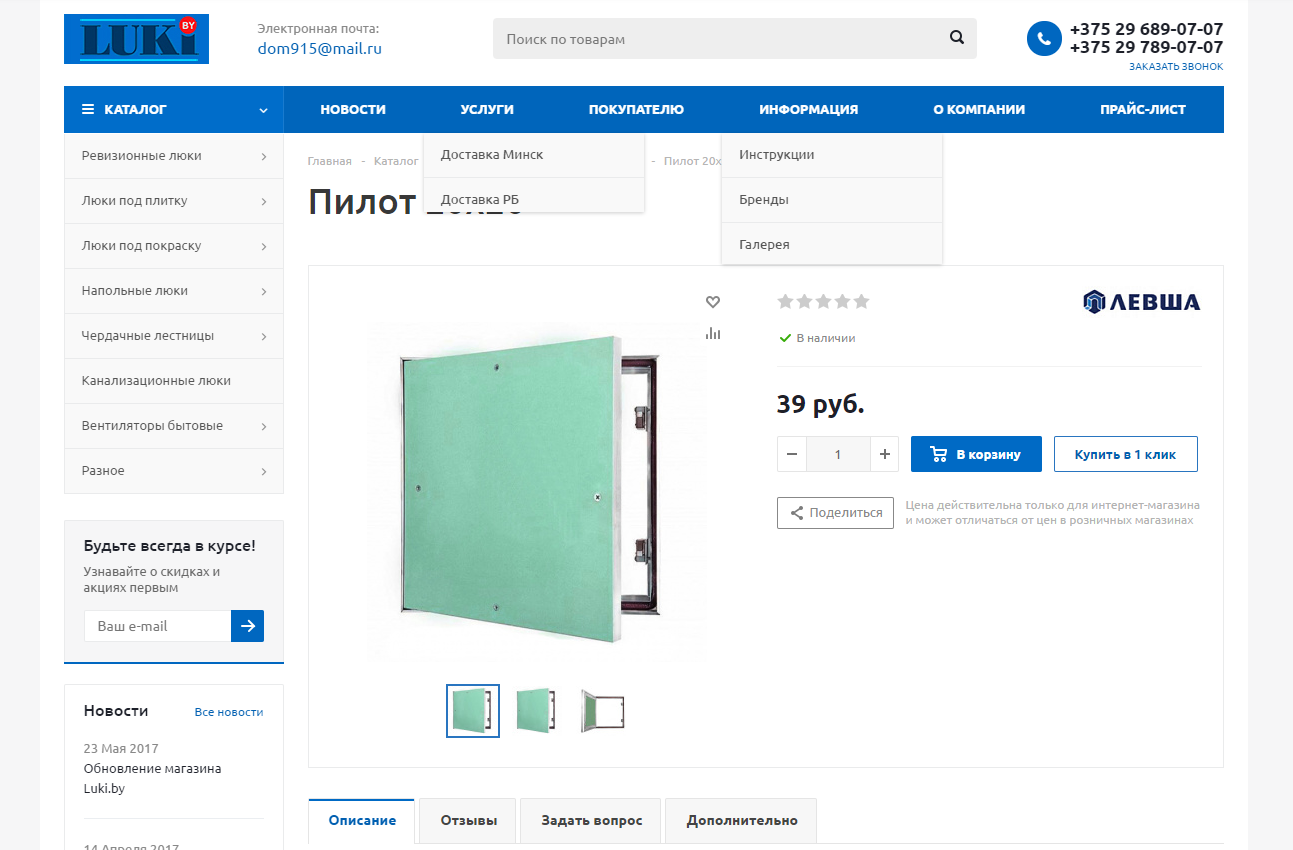Click the Ваш e-mail input field
Image resolution: width=1293 pixels, height=850 pixels.
(x=157, y=626)
